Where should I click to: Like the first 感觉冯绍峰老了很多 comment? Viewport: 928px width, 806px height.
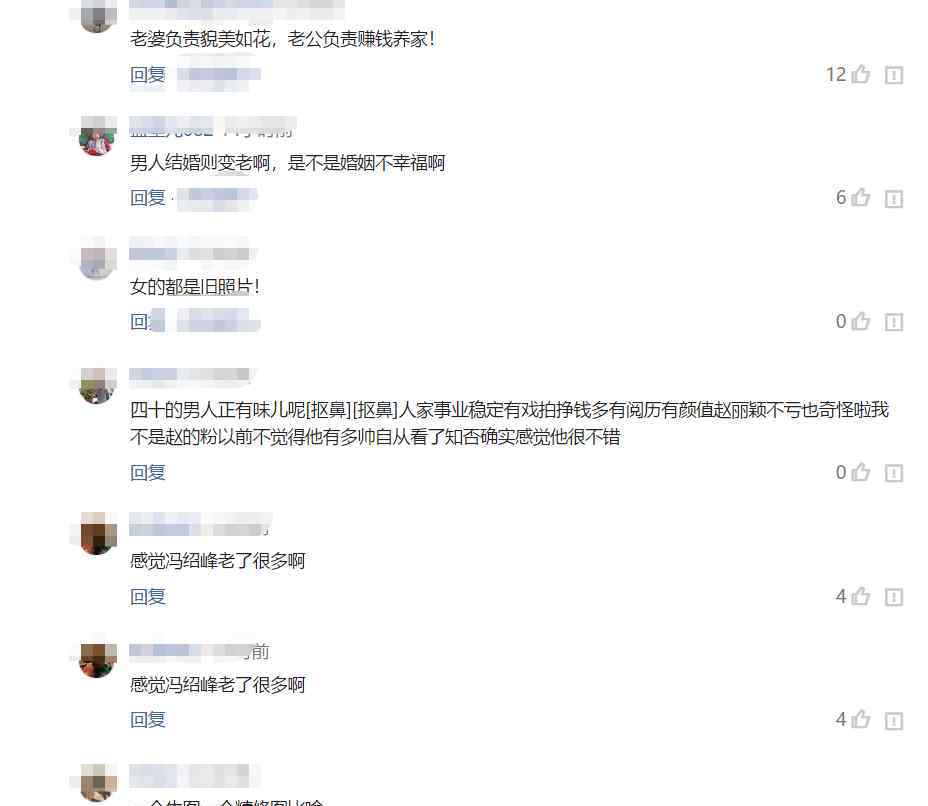(861, 596)
